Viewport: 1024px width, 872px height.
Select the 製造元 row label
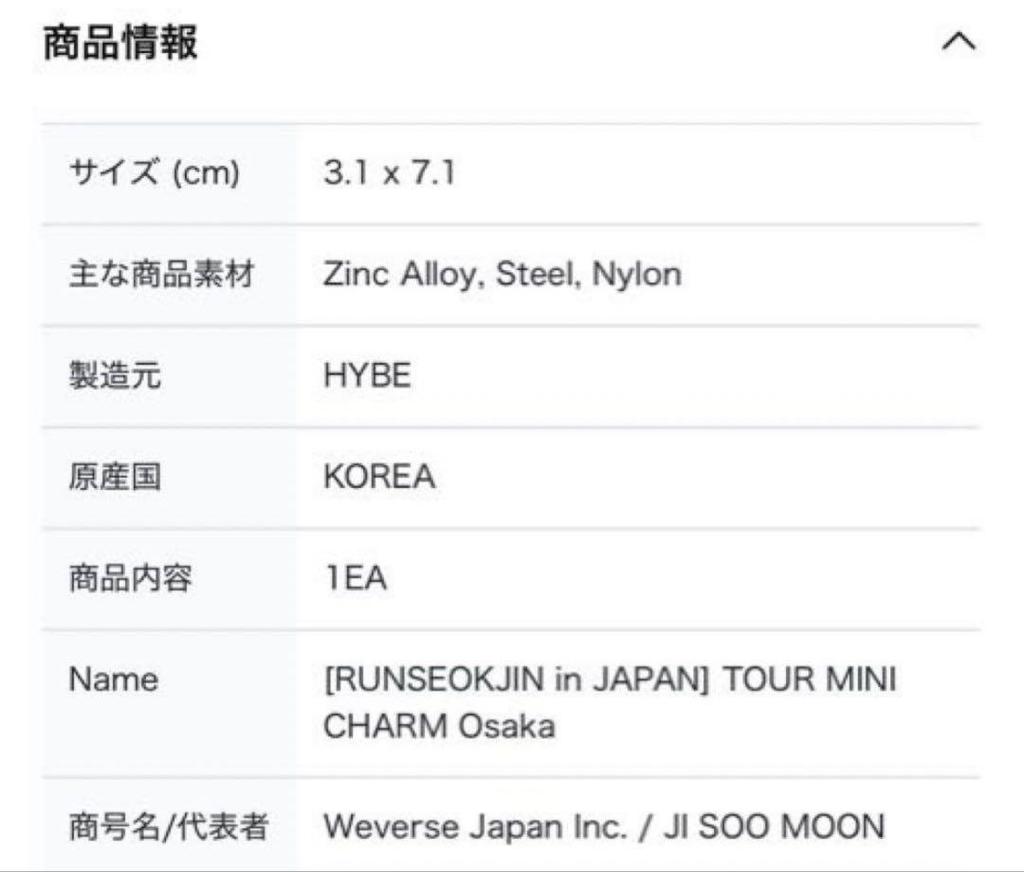(x=114, y=376)
